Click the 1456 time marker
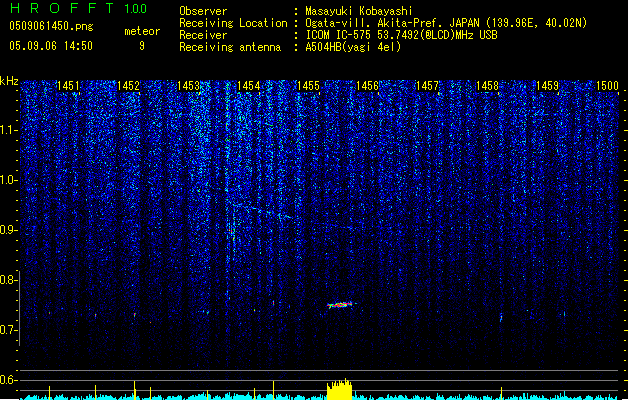Screen dimensions: 629x400 pyautogui.click(x=367, y=86)
